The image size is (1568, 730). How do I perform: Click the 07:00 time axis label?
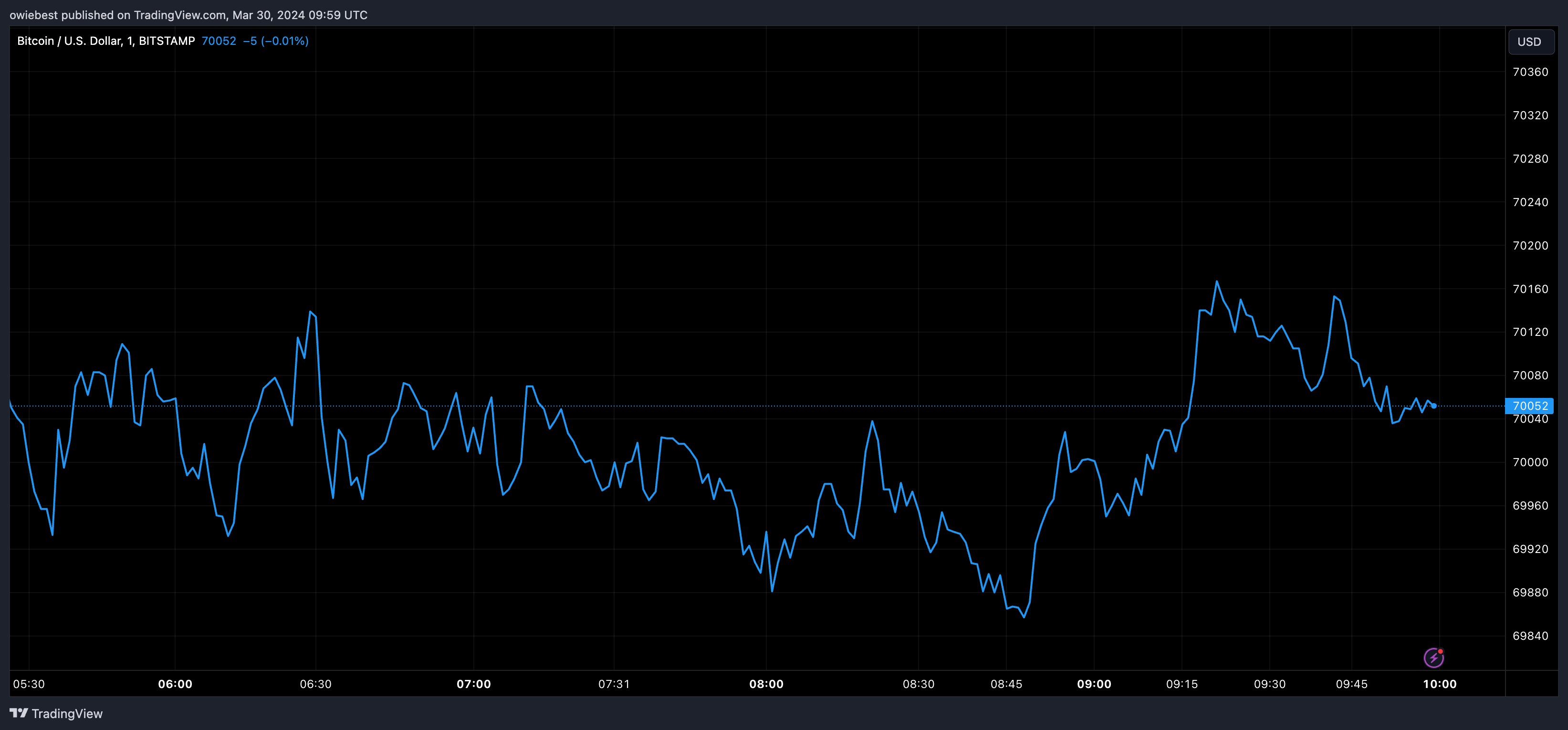[x=473, y=684]
